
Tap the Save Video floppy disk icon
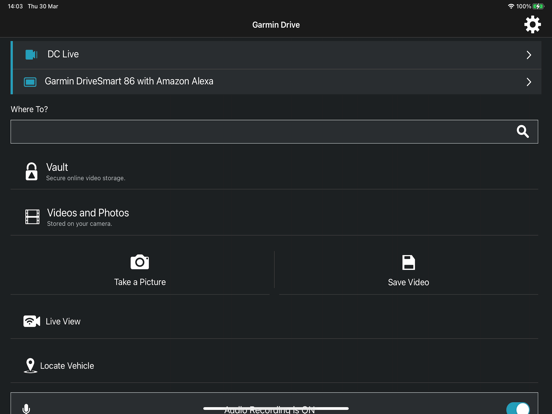coord(408,263)
